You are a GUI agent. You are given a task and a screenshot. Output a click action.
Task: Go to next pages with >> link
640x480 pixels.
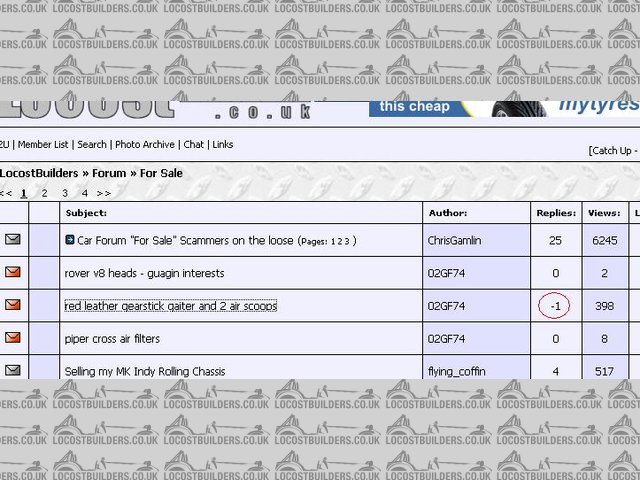point(103,193)
